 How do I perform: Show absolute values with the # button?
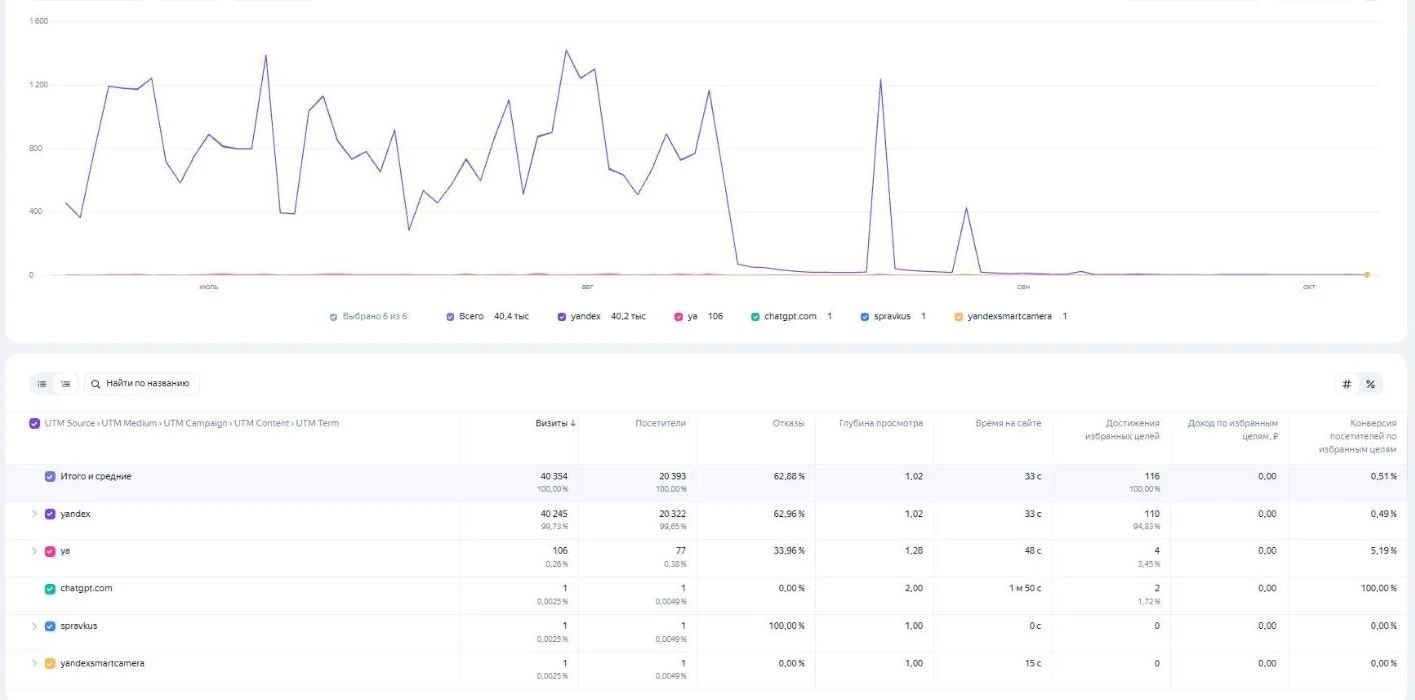(1347, 384)
